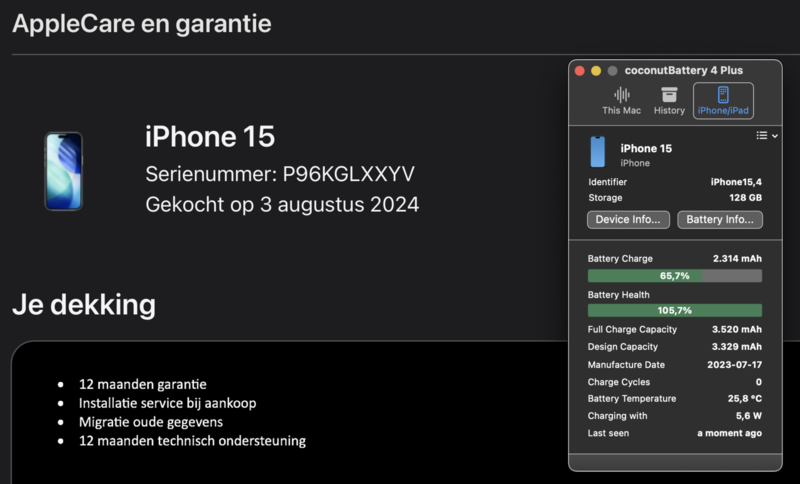The width and height of the screenshot is (800, 484).
Task: Open the device list dropdown
Action: coord(767,135)
